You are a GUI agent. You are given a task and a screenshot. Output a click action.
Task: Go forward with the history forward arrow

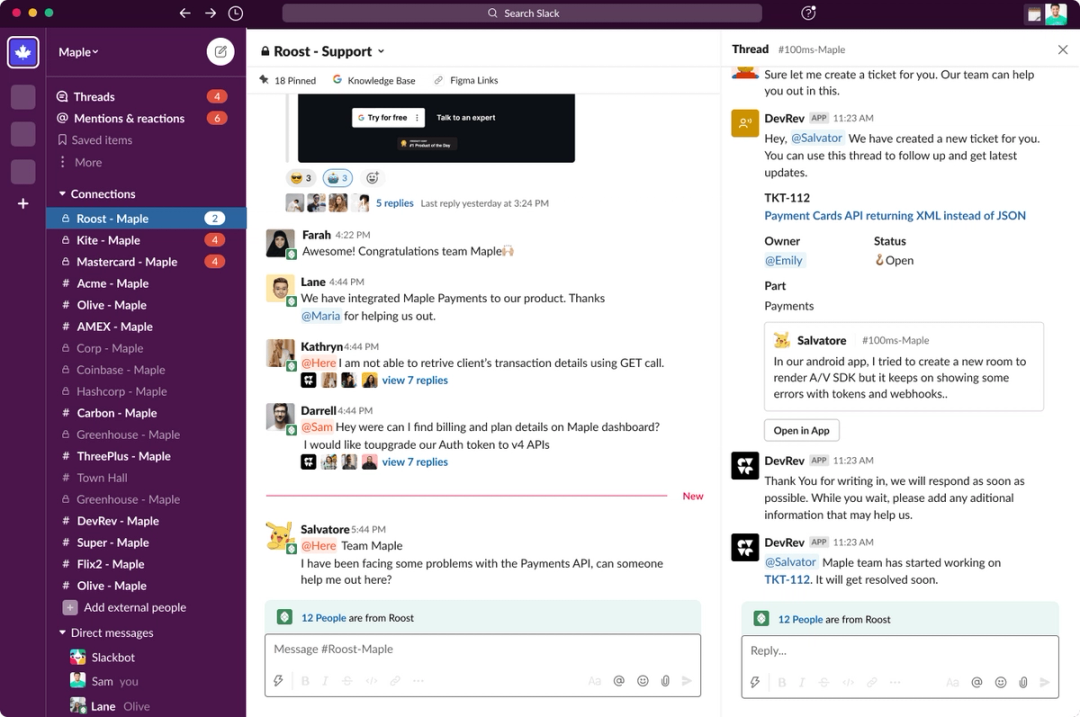pyautogui.click(x=210, y=13)
